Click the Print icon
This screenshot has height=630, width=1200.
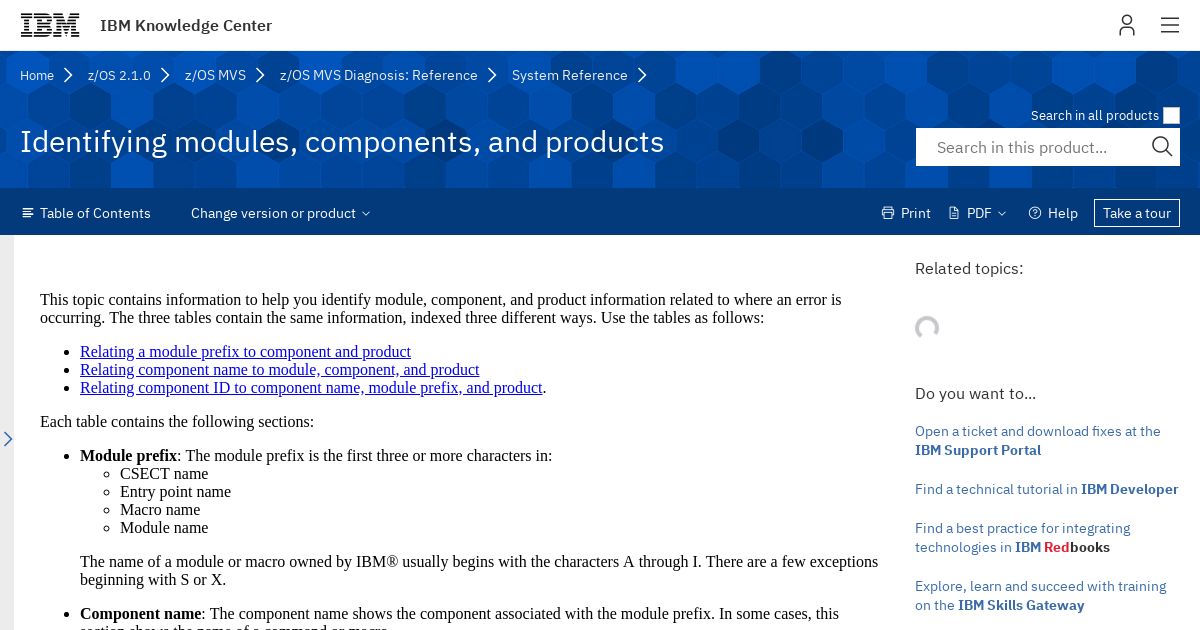[888, 213]
